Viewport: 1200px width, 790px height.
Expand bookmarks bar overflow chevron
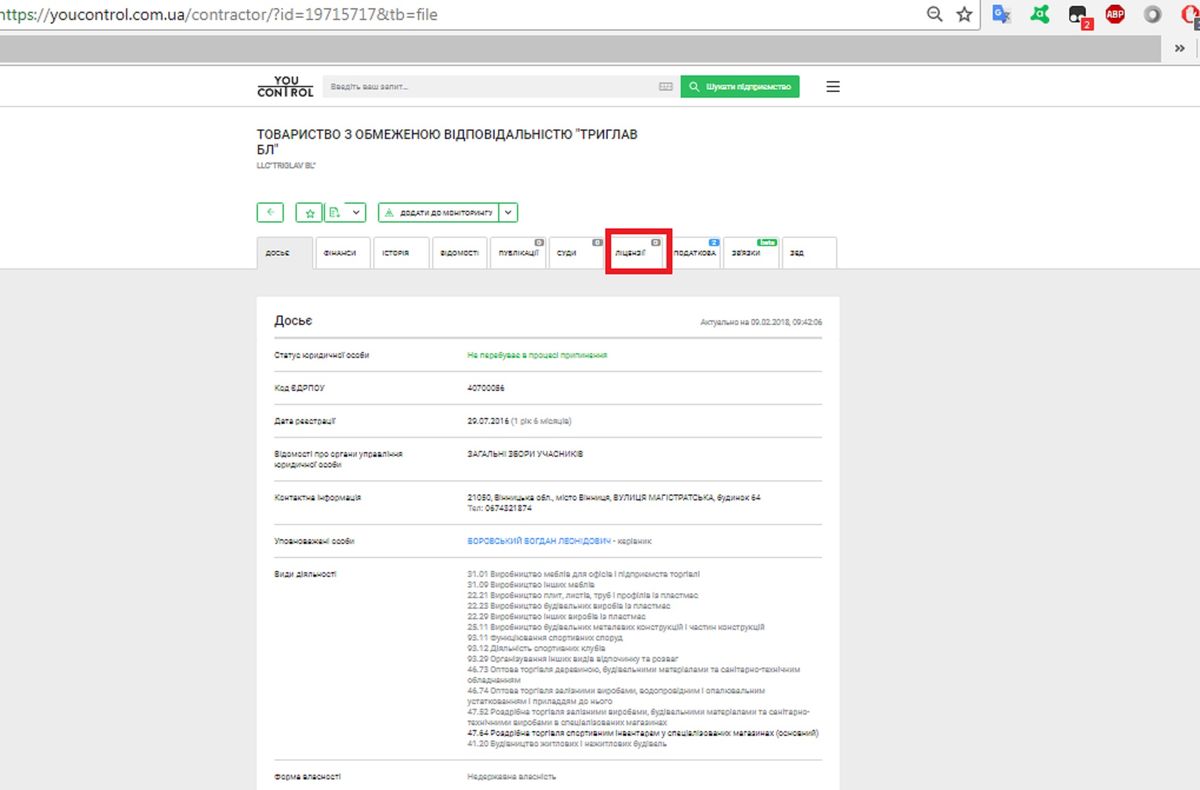tap(1180, 47)
